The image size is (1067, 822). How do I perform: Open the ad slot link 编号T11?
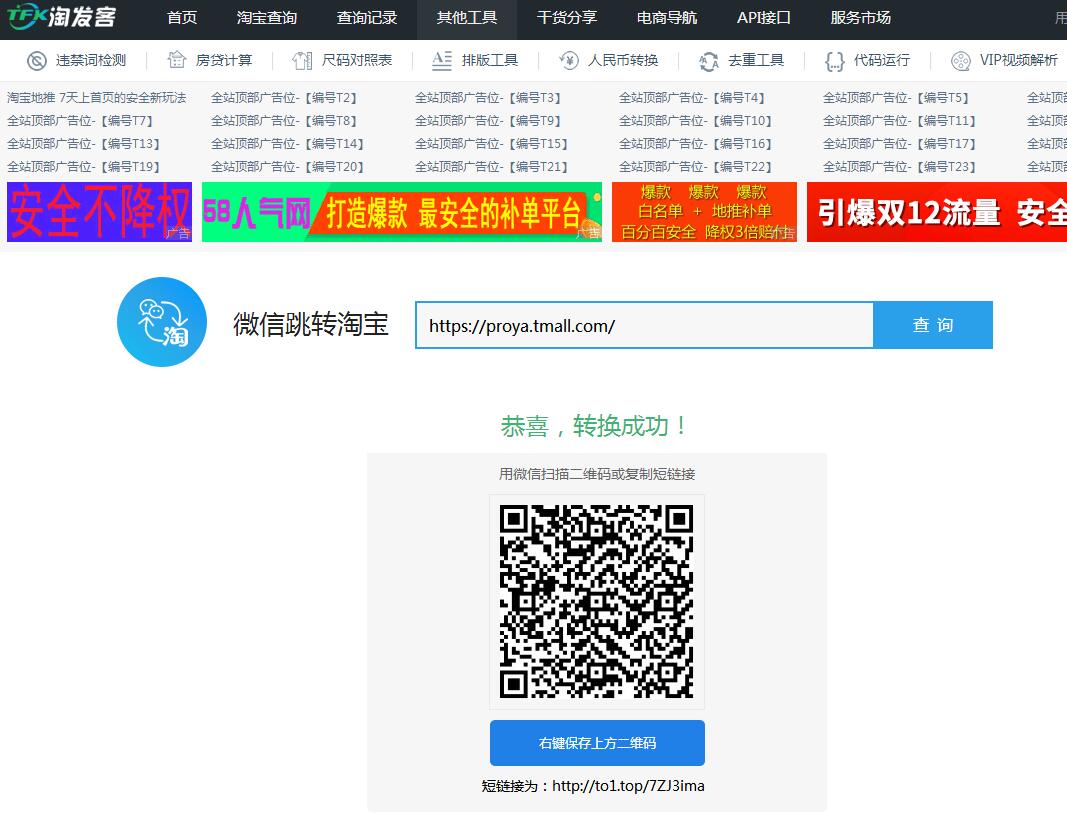click(x=900, y=121)
